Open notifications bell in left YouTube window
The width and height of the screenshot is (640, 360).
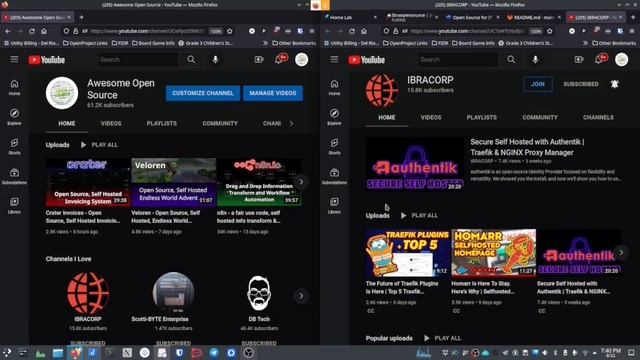click(280, 60)
